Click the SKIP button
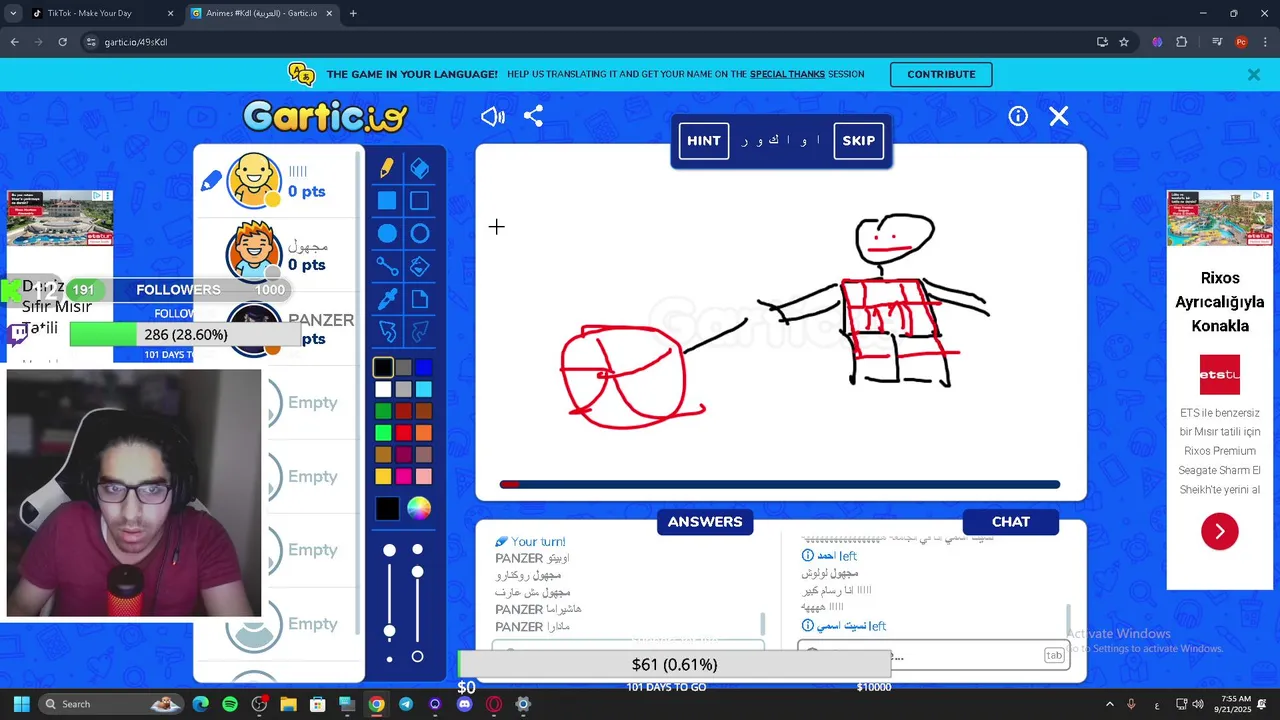1280x720 pixels. point(858,141)
